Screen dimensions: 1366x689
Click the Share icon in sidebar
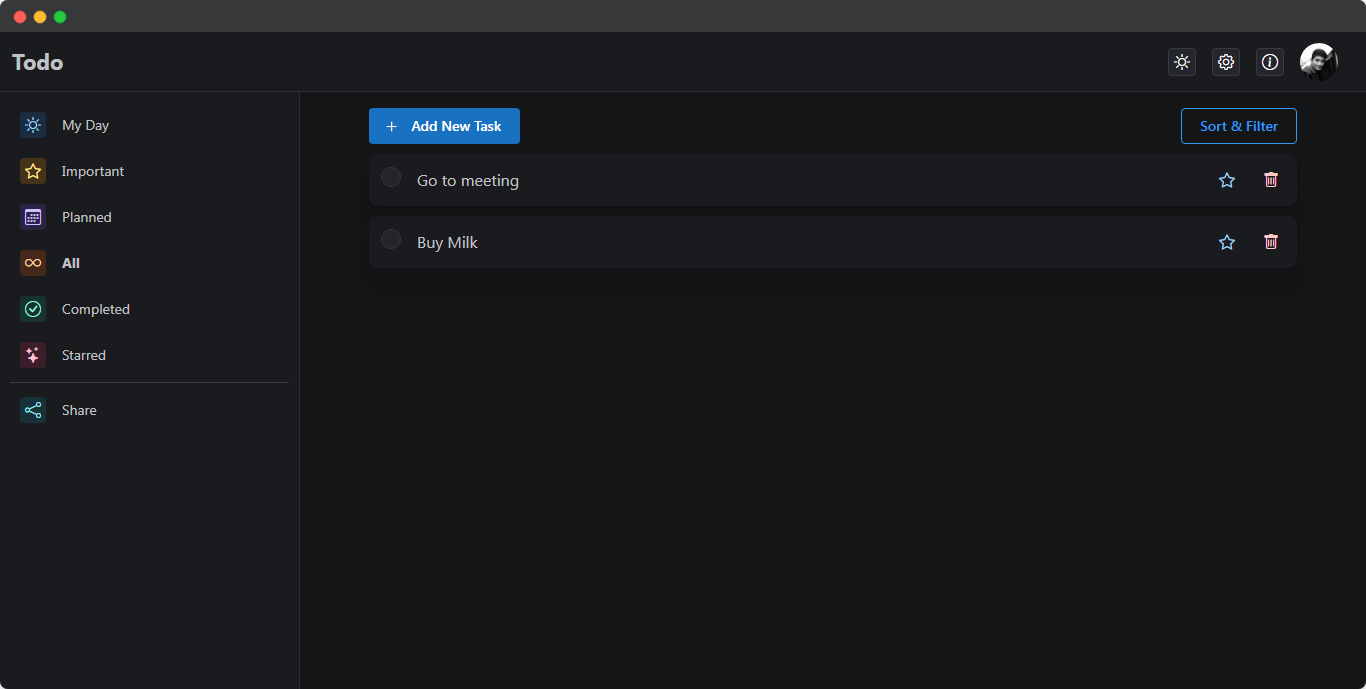(x=32, y=410)
